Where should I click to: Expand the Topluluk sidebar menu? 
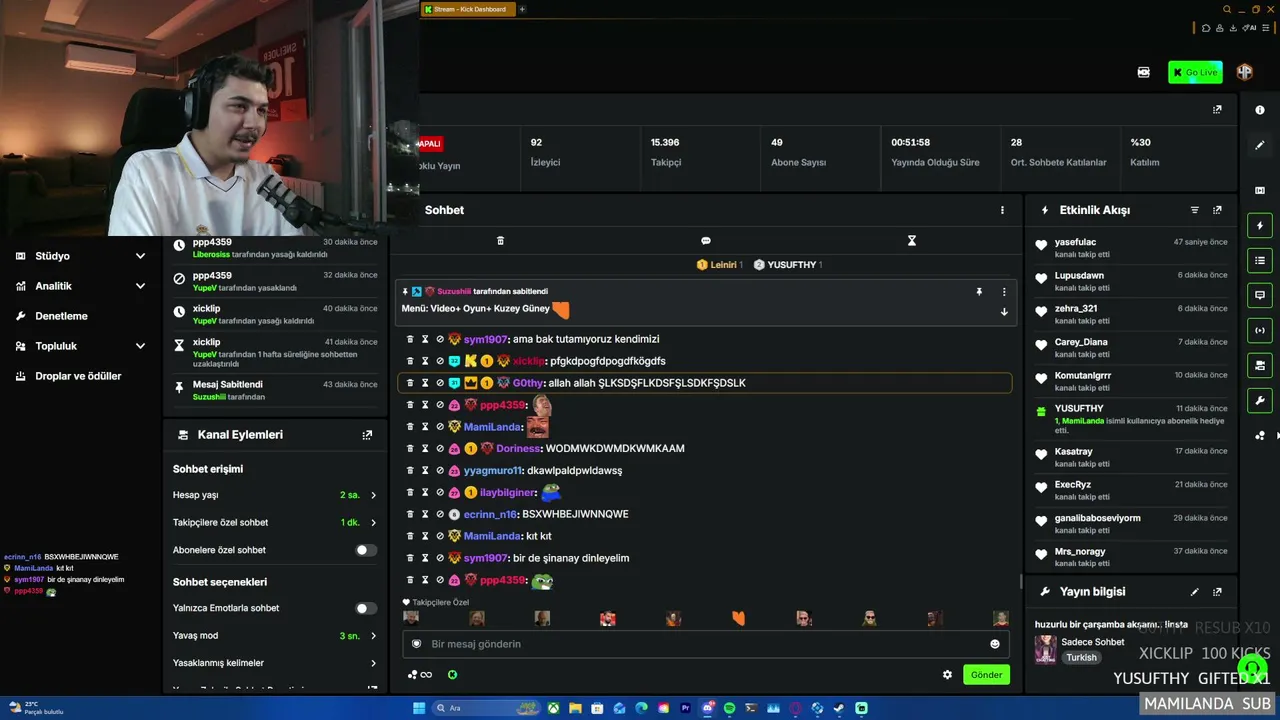80,346
